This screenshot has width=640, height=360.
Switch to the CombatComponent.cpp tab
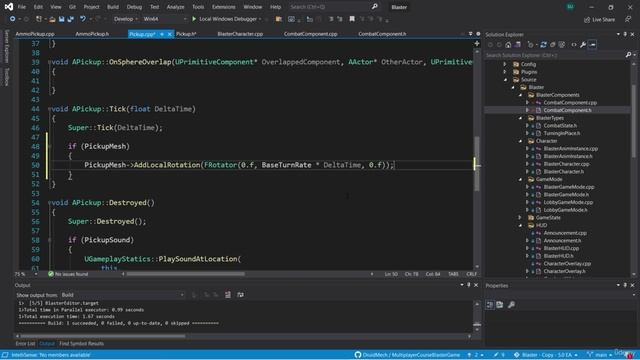[x=311, y=34]
